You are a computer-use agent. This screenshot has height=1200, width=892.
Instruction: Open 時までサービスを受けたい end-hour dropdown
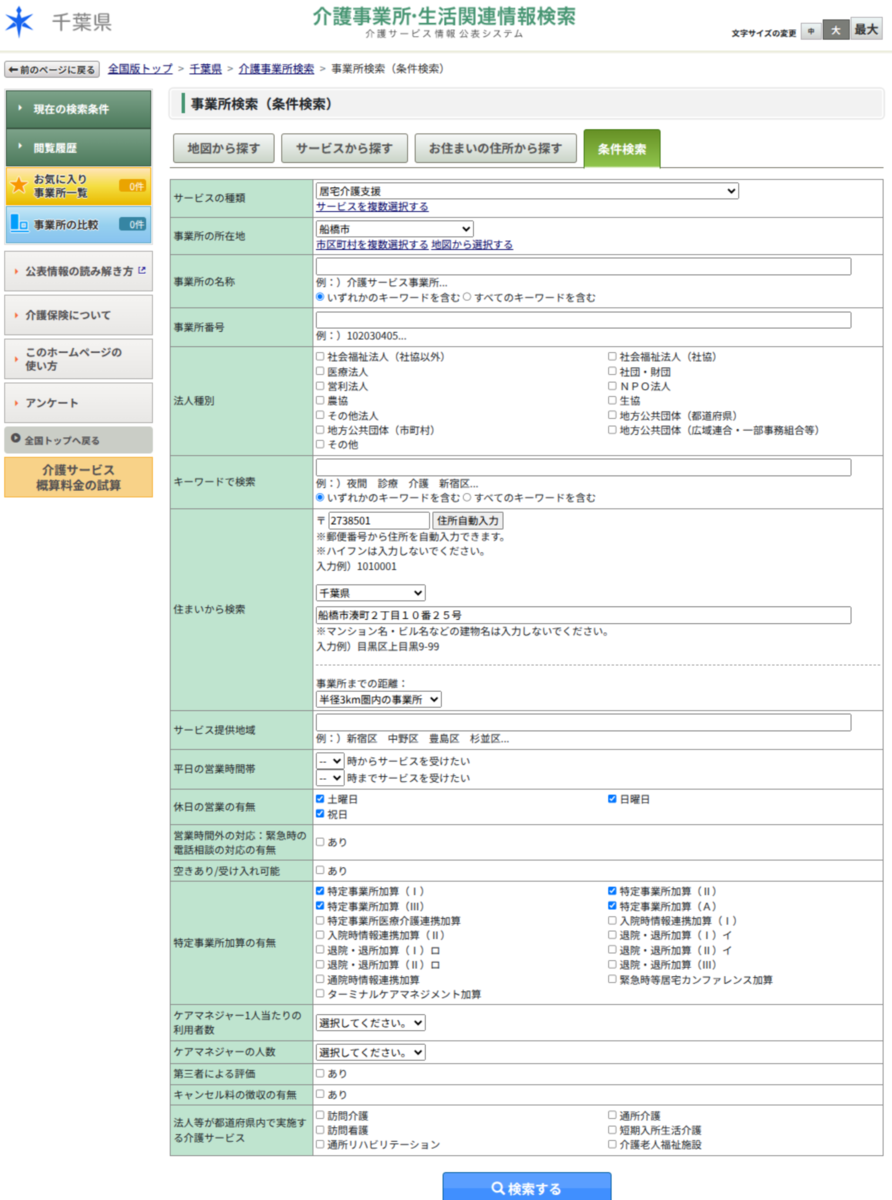click(330, 777)
